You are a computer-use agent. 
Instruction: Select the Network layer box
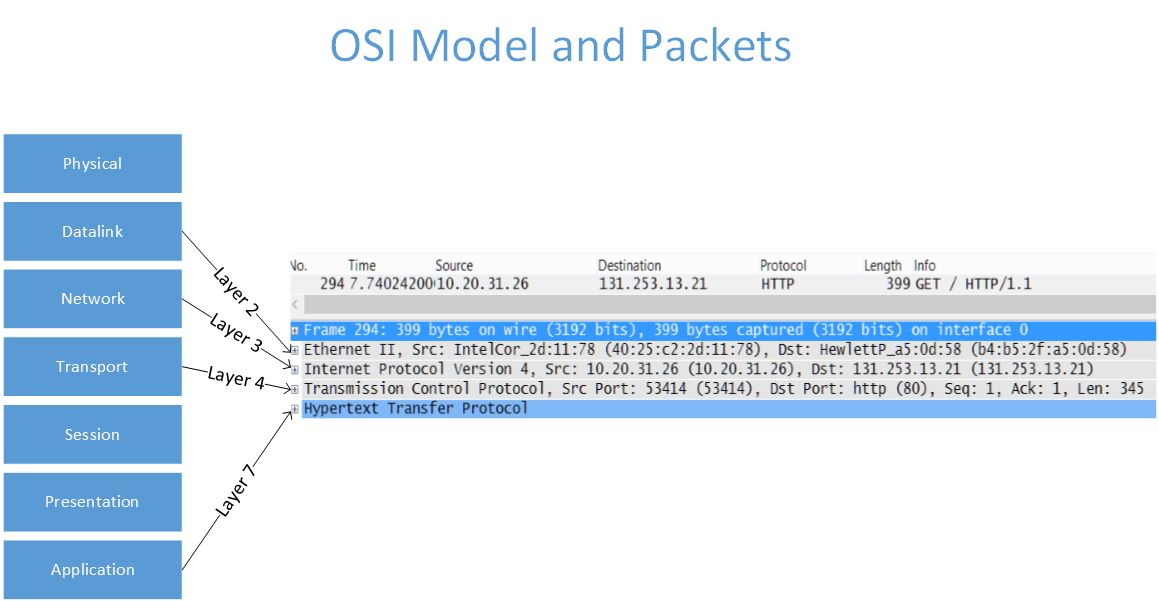pyautogui.click(x=92, y=298)
